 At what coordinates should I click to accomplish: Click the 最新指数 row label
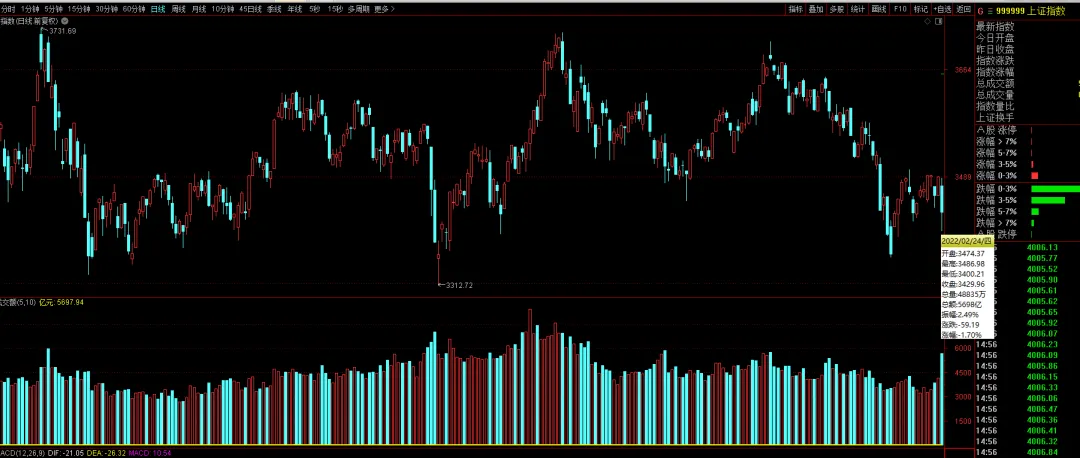995,26
